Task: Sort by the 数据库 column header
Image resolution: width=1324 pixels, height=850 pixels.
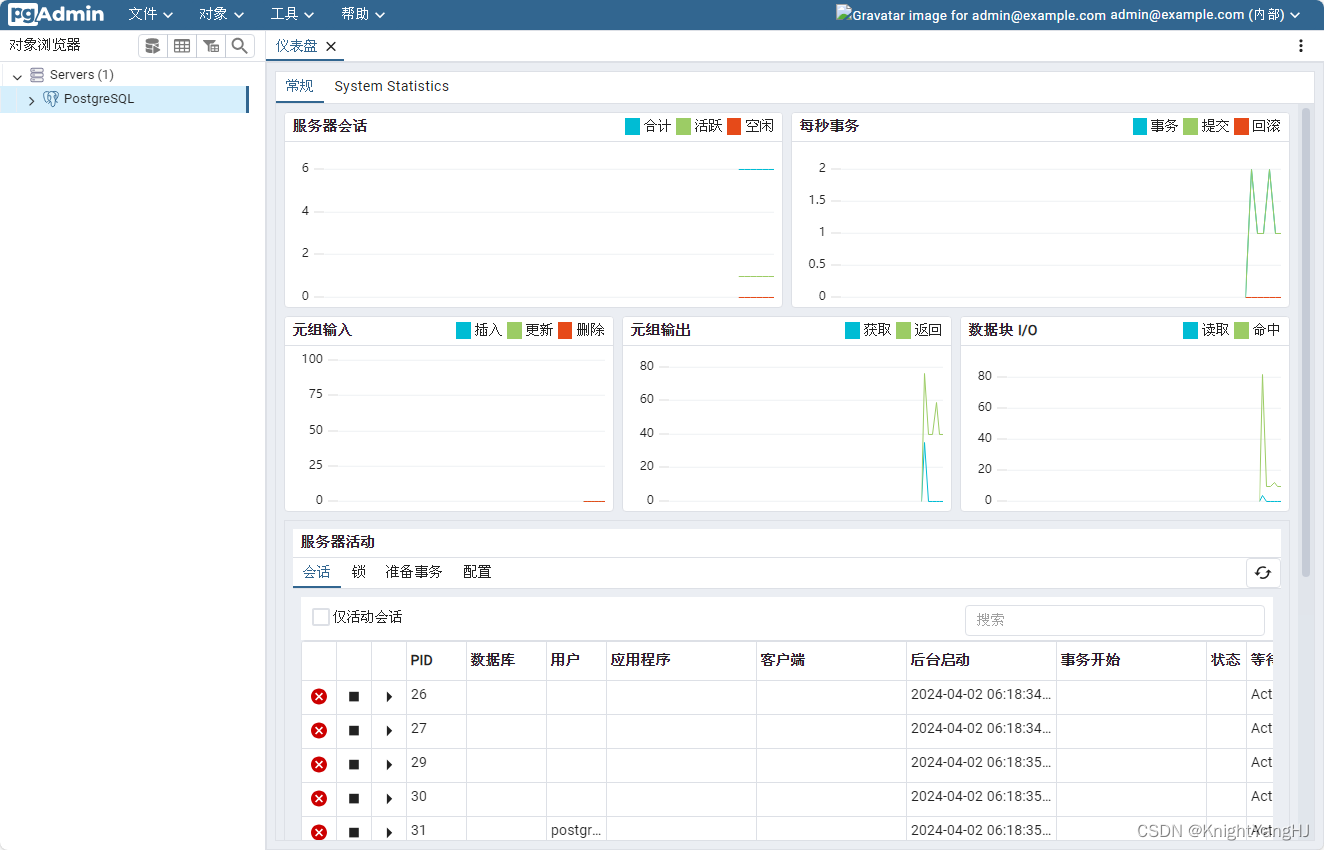Action: pos(506,660)
